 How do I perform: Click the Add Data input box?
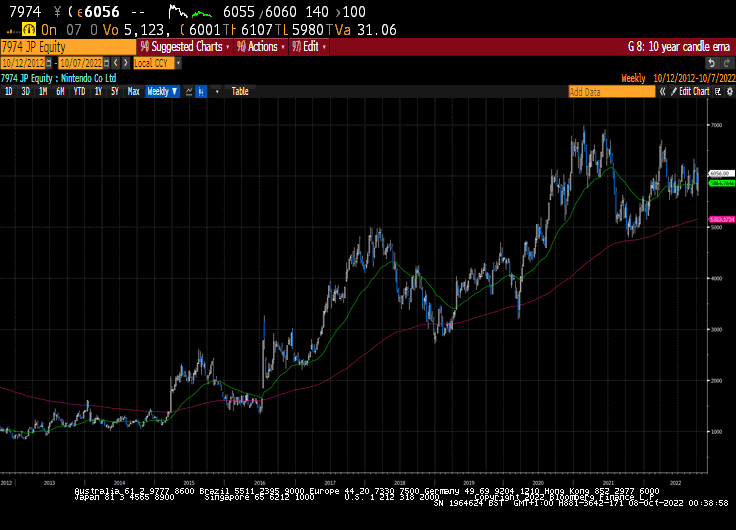[612, 92]
